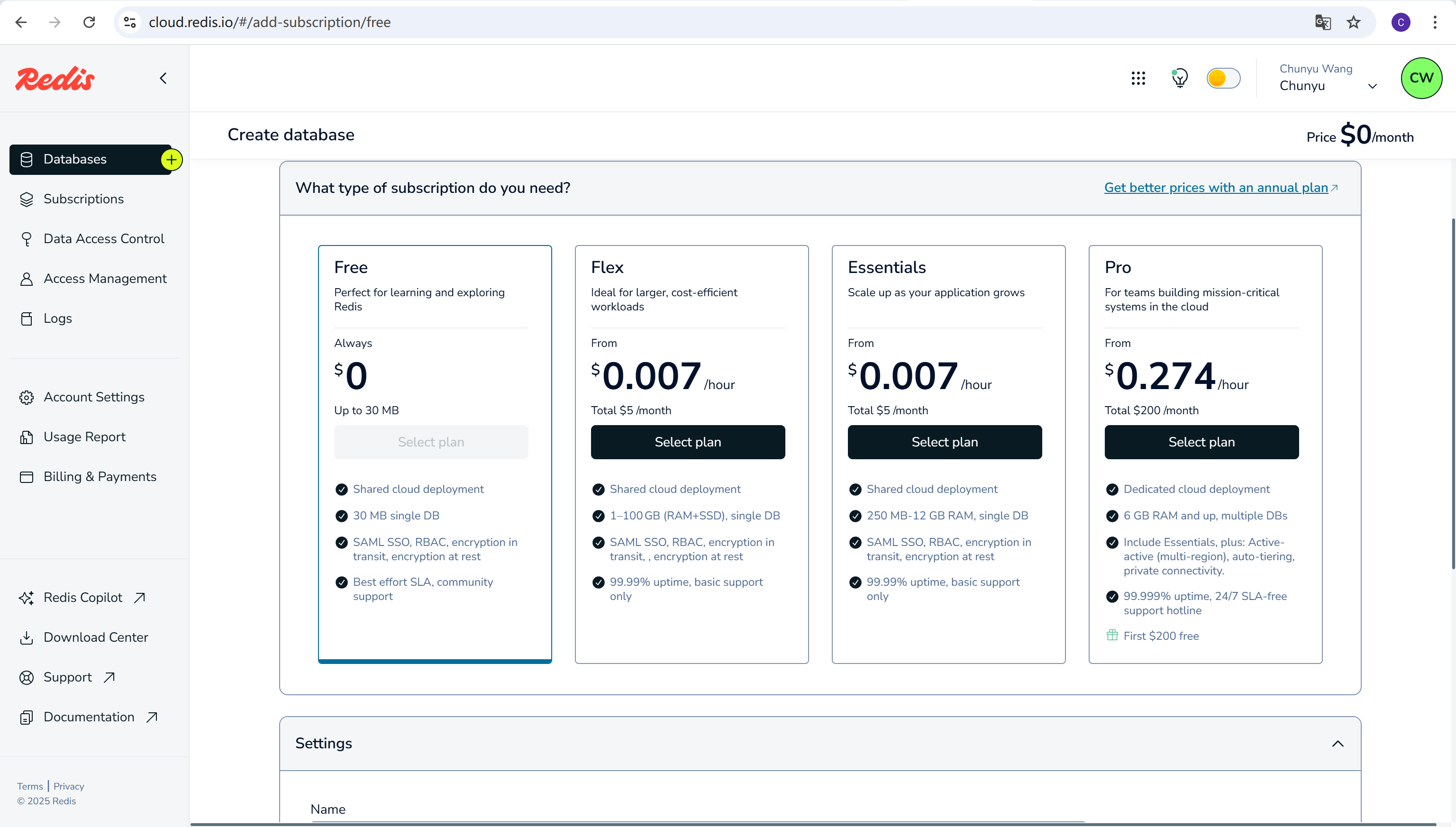Click the lightbulb tips icon

click(1180, 78)
